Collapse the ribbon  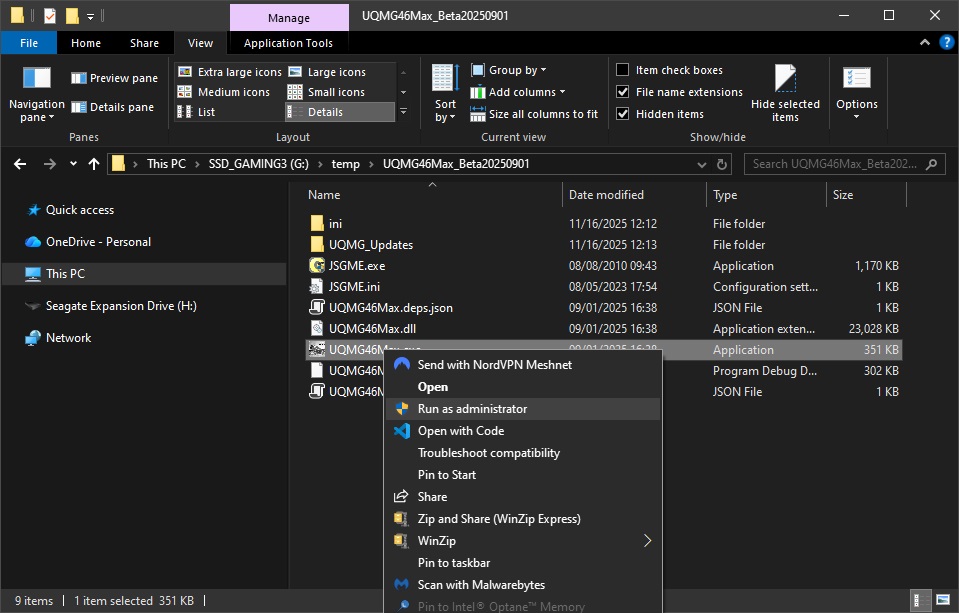925,42
